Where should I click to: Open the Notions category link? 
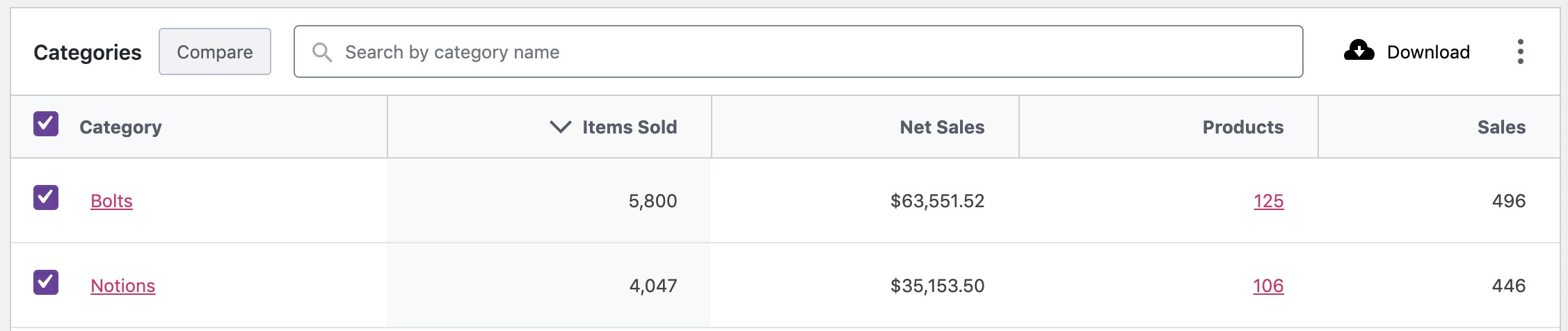pyautogui.click(x=122, y=286)
